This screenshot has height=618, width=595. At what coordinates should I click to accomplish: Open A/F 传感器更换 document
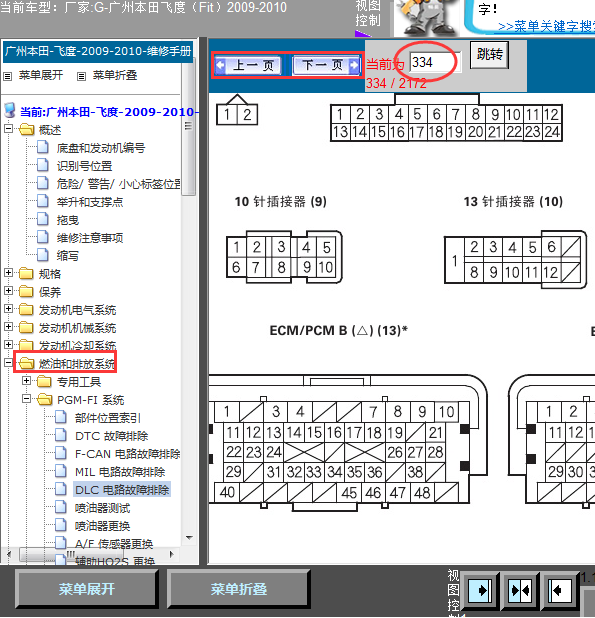[114, 544]
